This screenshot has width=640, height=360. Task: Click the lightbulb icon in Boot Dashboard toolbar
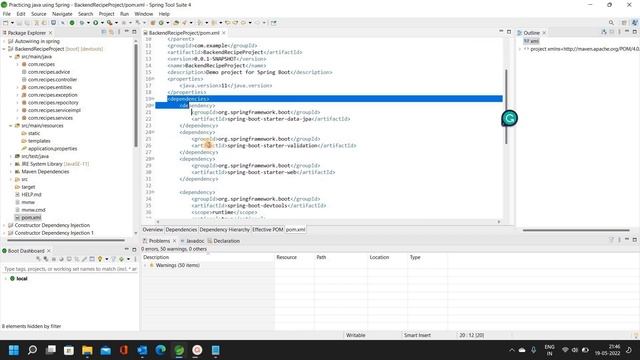100,259
